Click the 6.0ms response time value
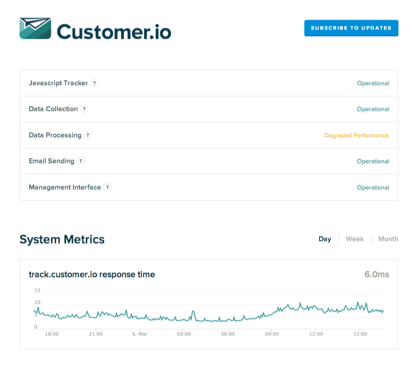412x367 pixels. point(377,274)
